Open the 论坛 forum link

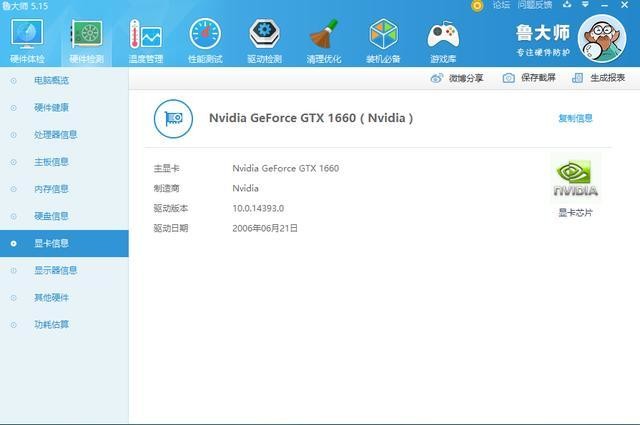point(501,5)
